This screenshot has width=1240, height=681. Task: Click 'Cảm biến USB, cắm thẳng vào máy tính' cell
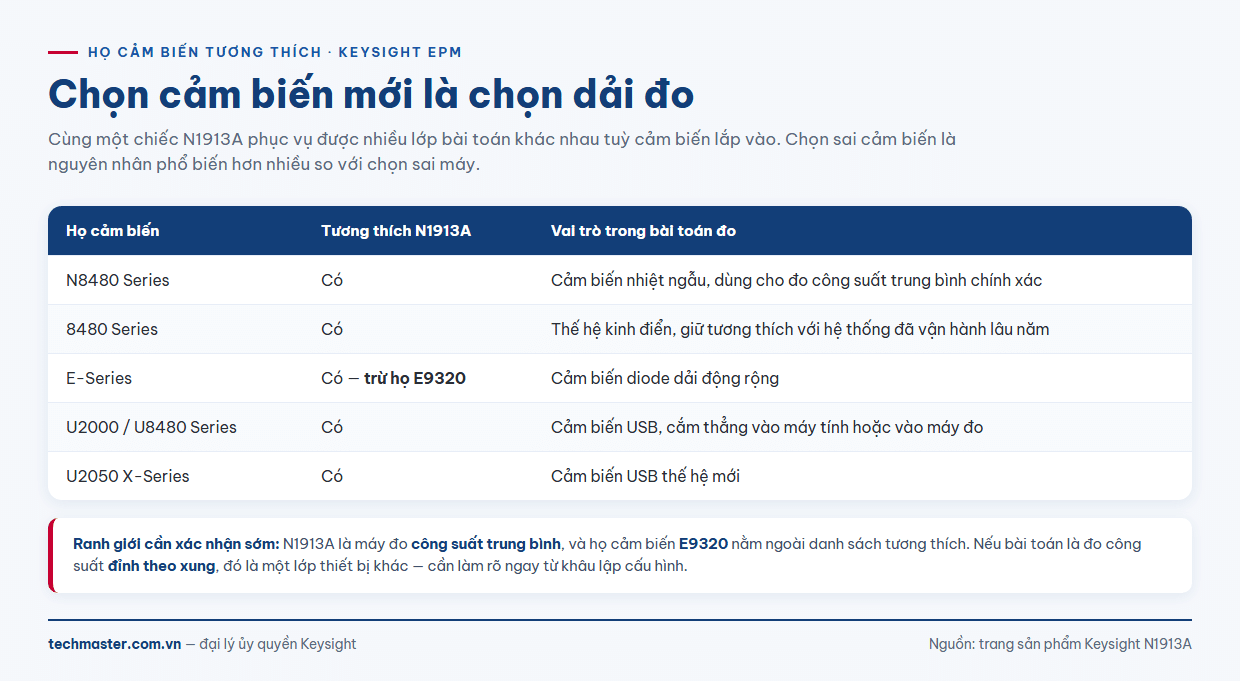767,427
